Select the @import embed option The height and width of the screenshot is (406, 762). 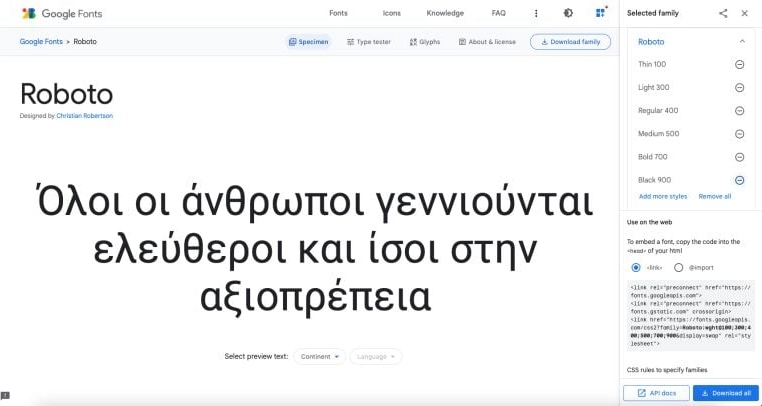[678, 267]
